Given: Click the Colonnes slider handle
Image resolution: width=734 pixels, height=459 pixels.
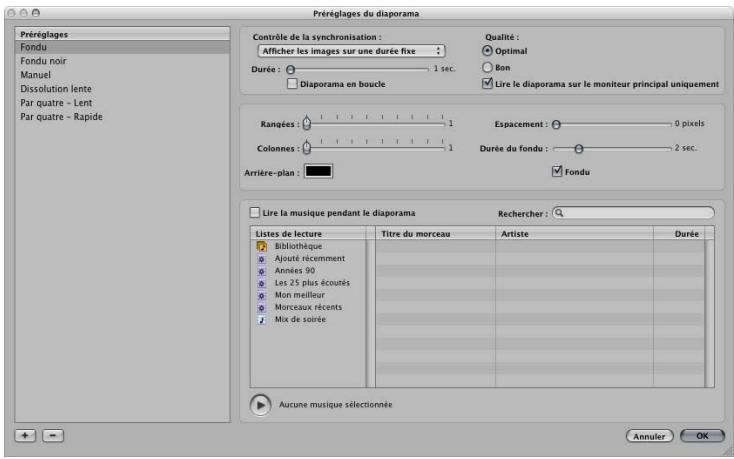Looking at the screenshot, I should pos(307,147).
